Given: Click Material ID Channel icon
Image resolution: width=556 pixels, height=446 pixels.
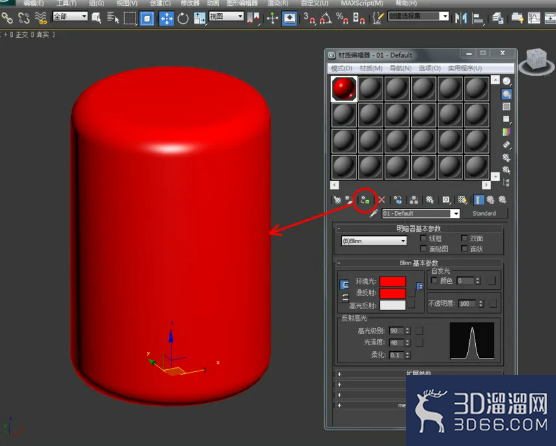Looking at the screenshot, I should (446, 200).
